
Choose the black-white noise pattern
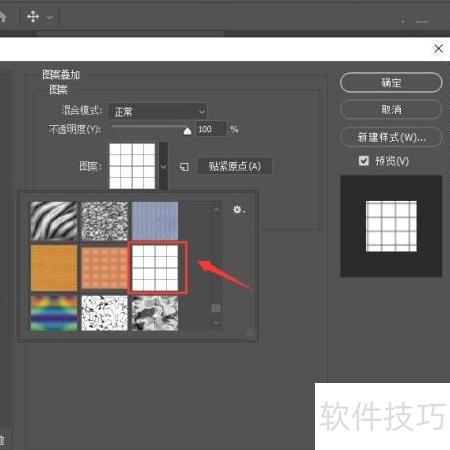pos(105,221)
